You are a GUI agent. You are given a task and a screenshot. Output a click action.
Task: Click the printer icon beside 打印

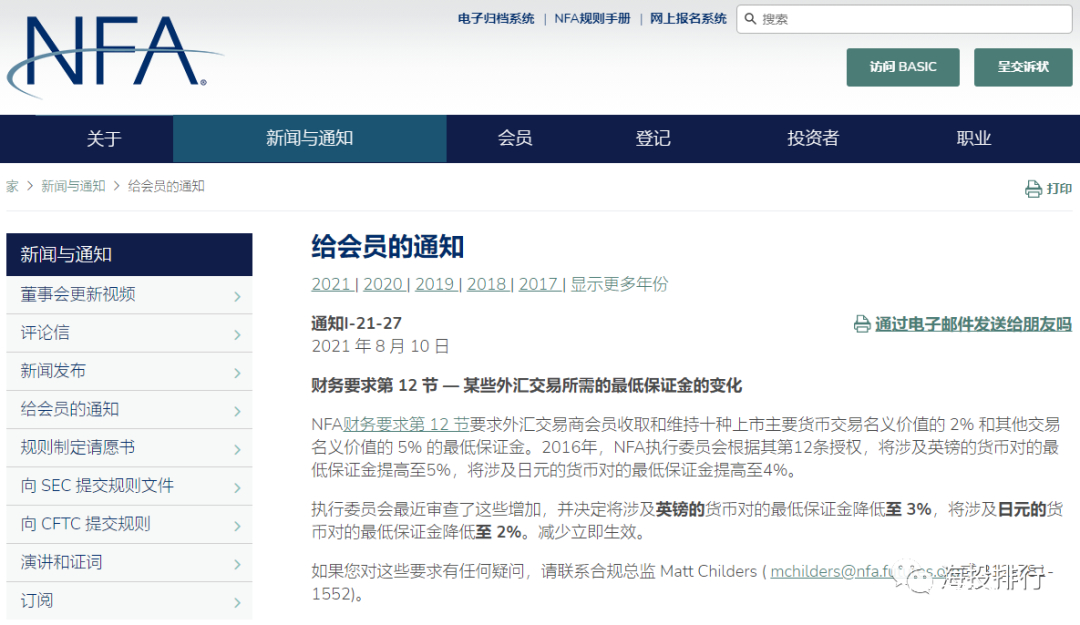click(x=1033, y=189)
